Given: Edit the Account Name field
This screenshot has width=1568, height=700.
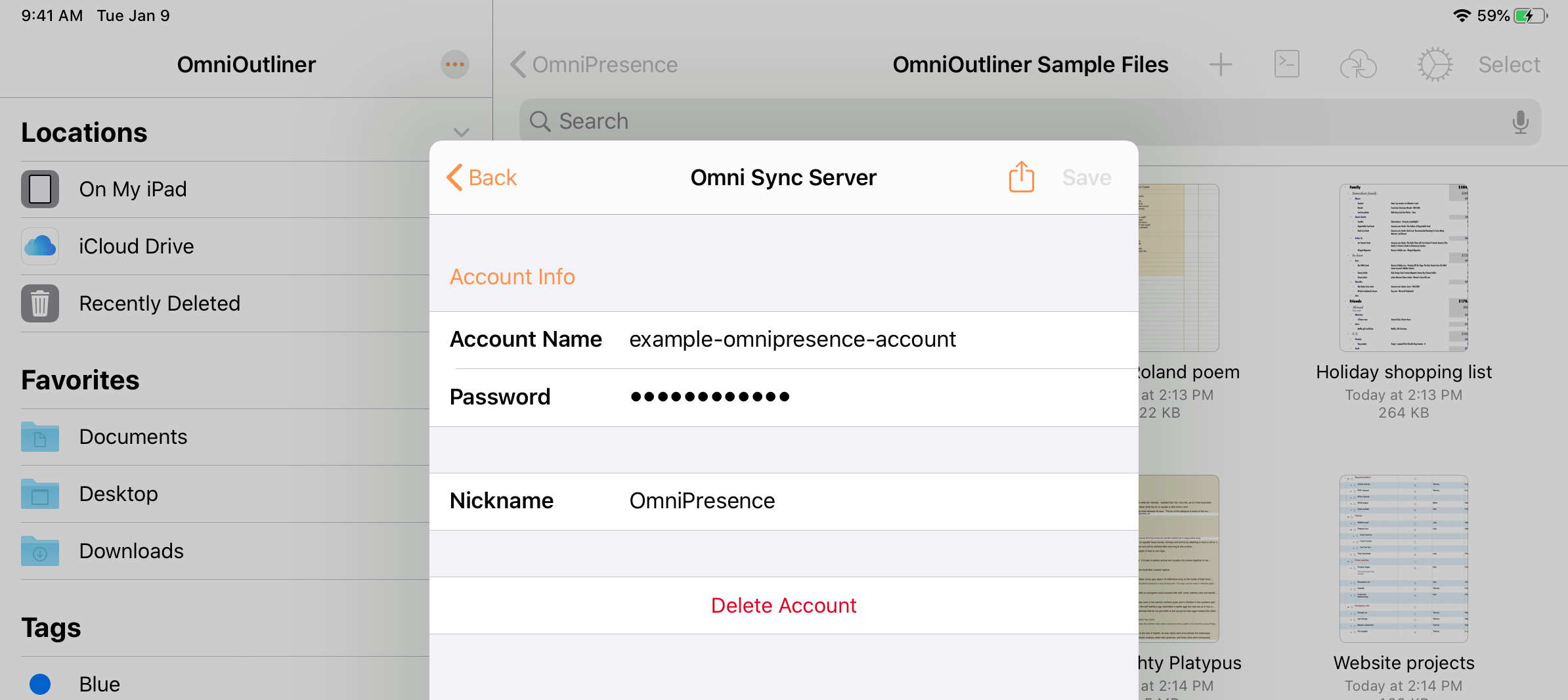Looking at the screenshot, I should (784, 339).
